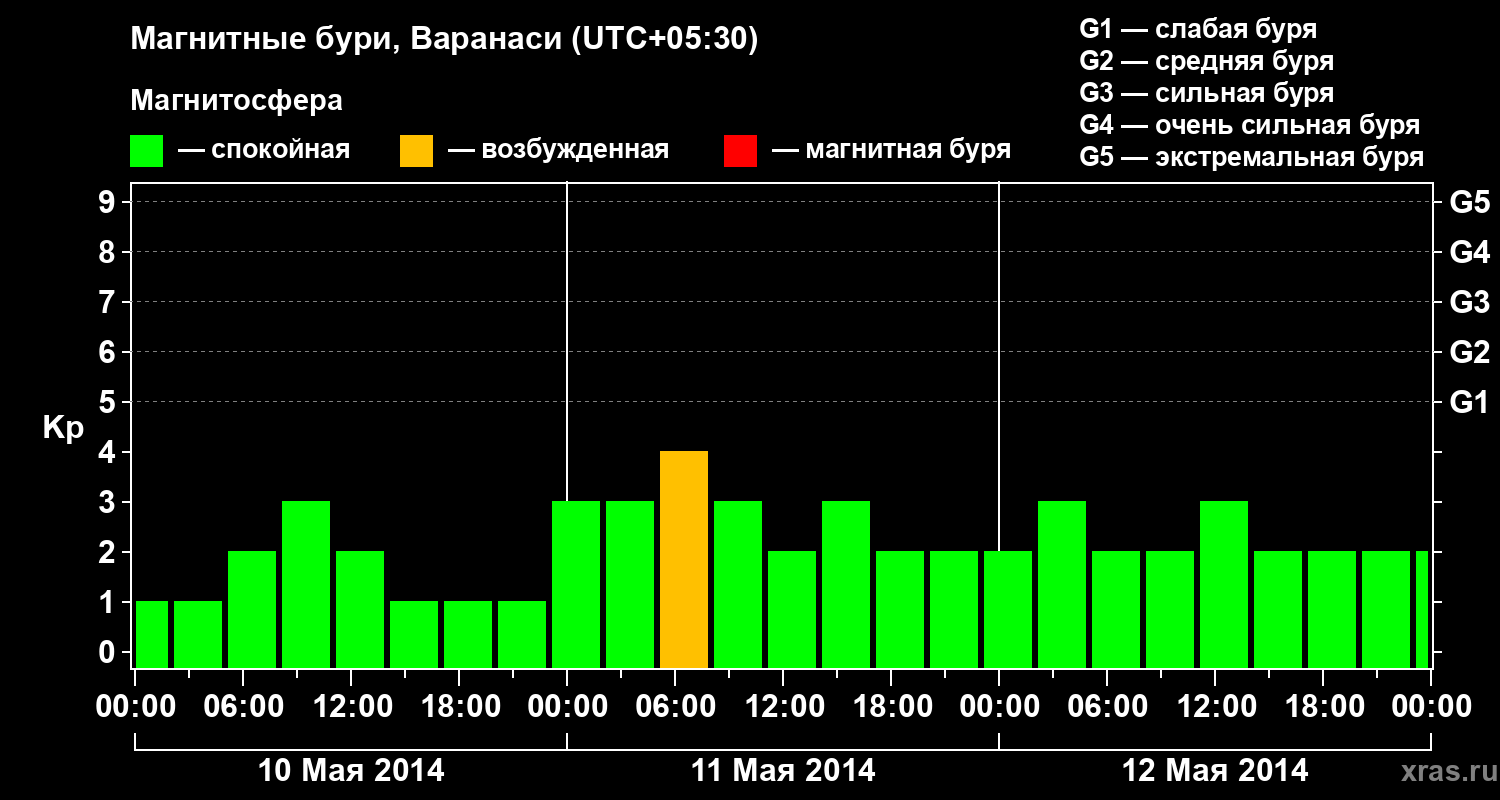Click the '— спокойная' legend label
The image size is (1500, 800).
coord(264,150)
